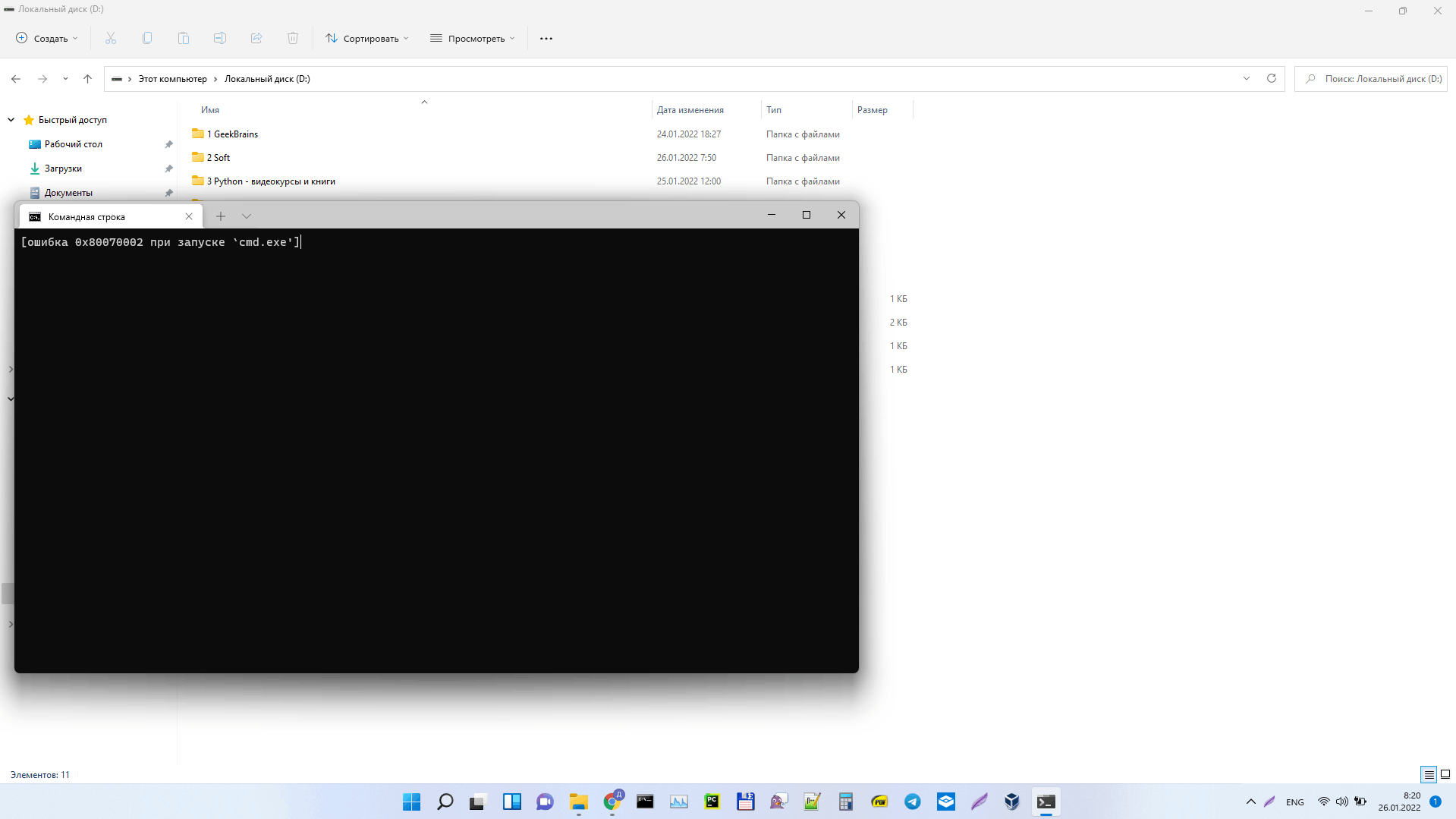Open Google Chrome from the taskbar
The width and height of the screenshot is (1456, 819).
[x=612, y=802]
